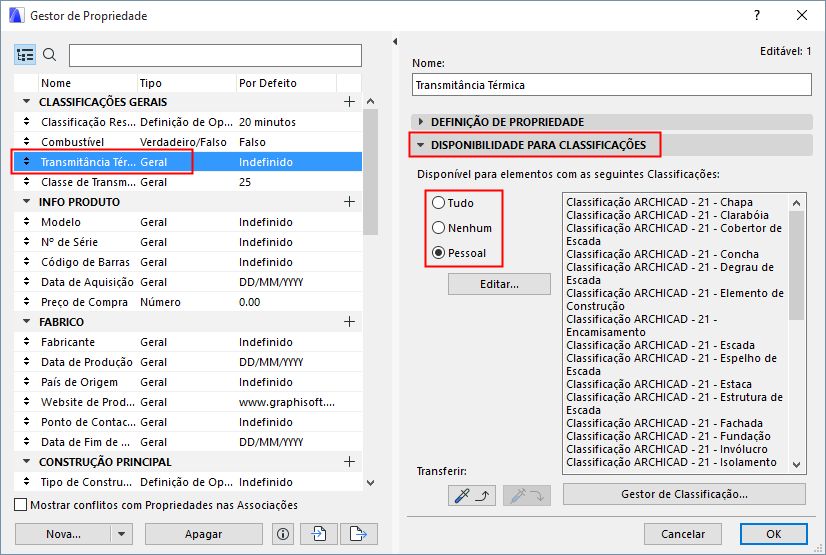Collapse the FABRICO group
Screen dimensions: 826x555
point(26,321)
